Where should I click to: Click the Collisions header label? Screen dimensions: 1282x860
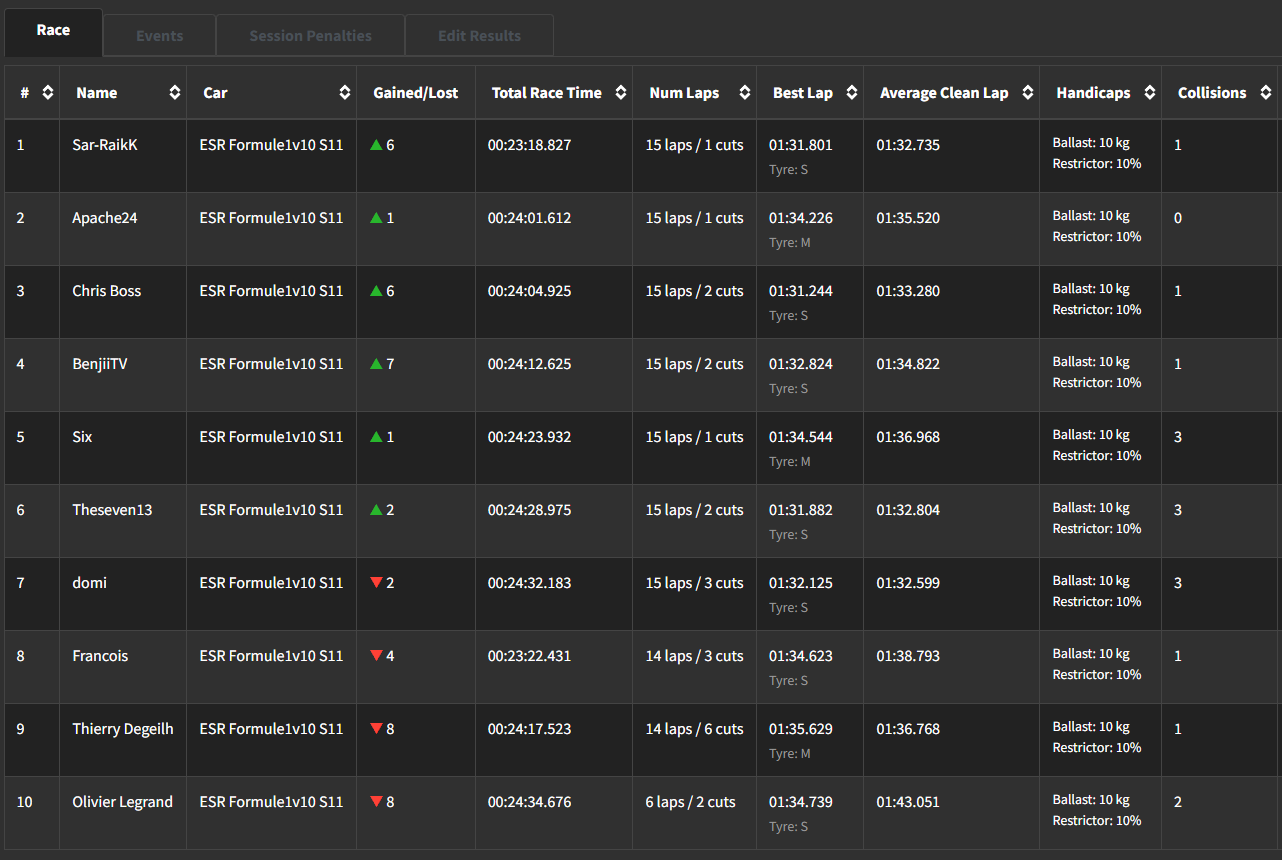tap(1212, 93)
